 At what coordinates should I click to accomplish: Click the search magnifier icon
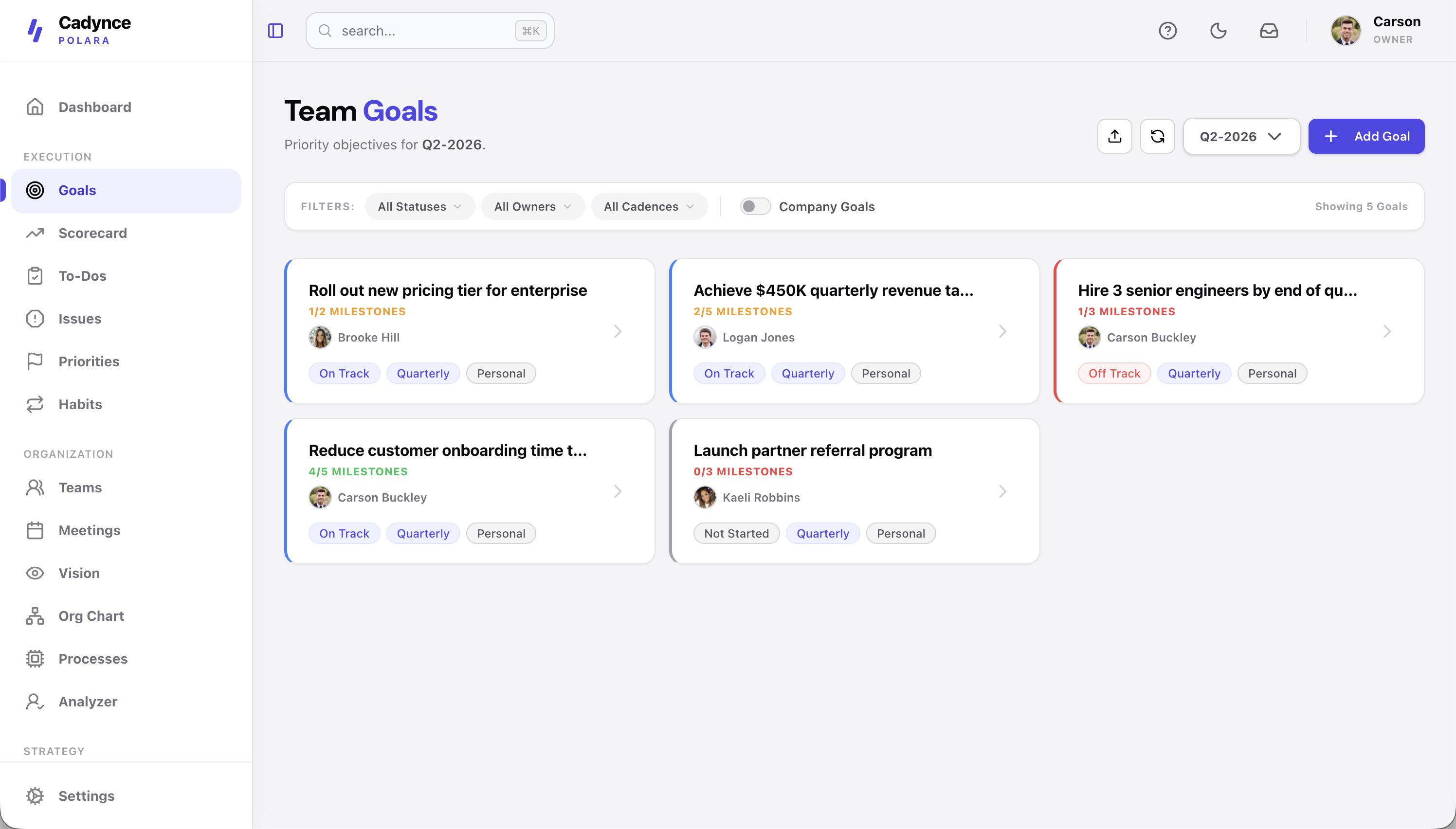325,31
